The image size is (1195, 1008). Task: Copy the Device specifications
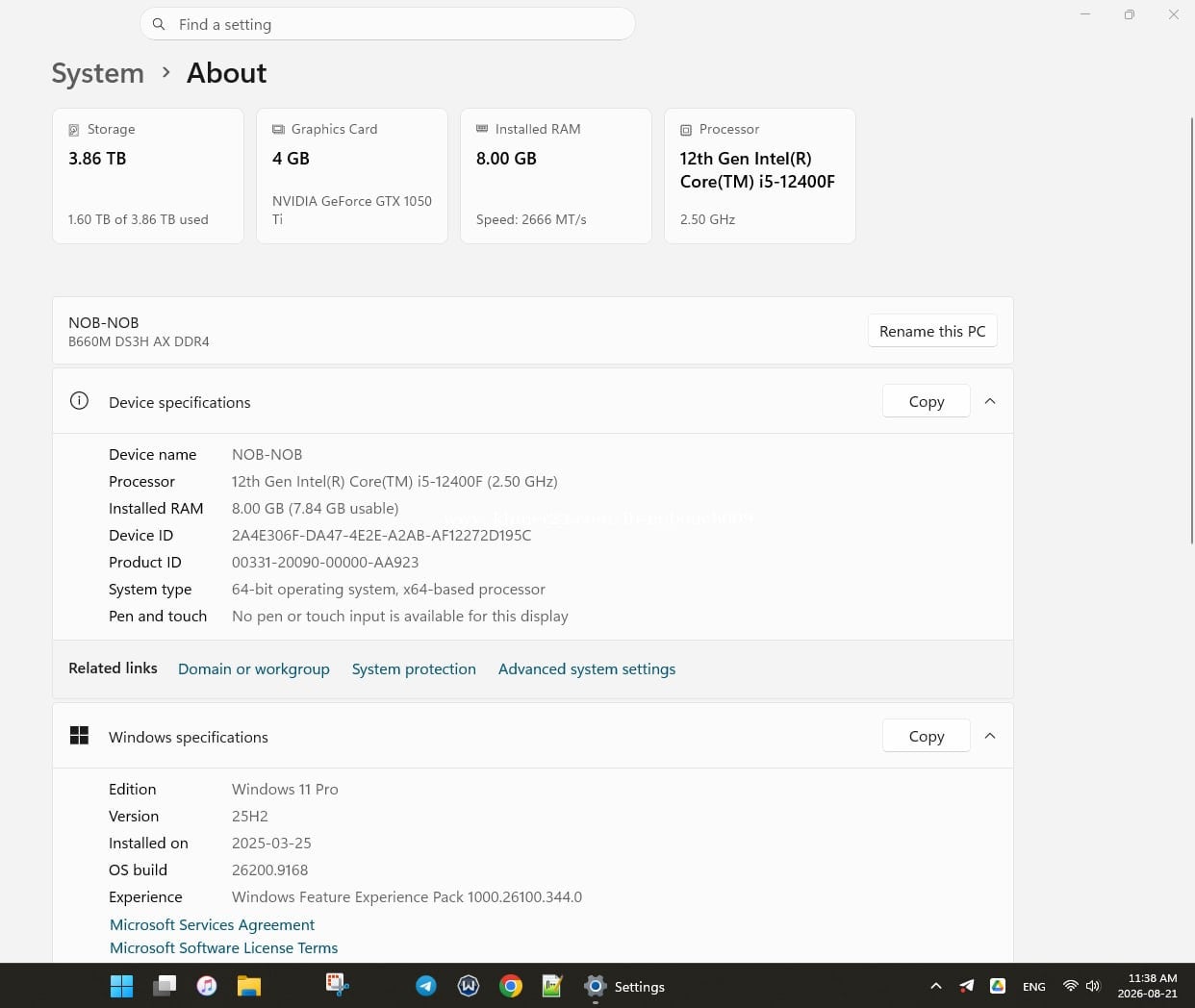pos(926,401)
